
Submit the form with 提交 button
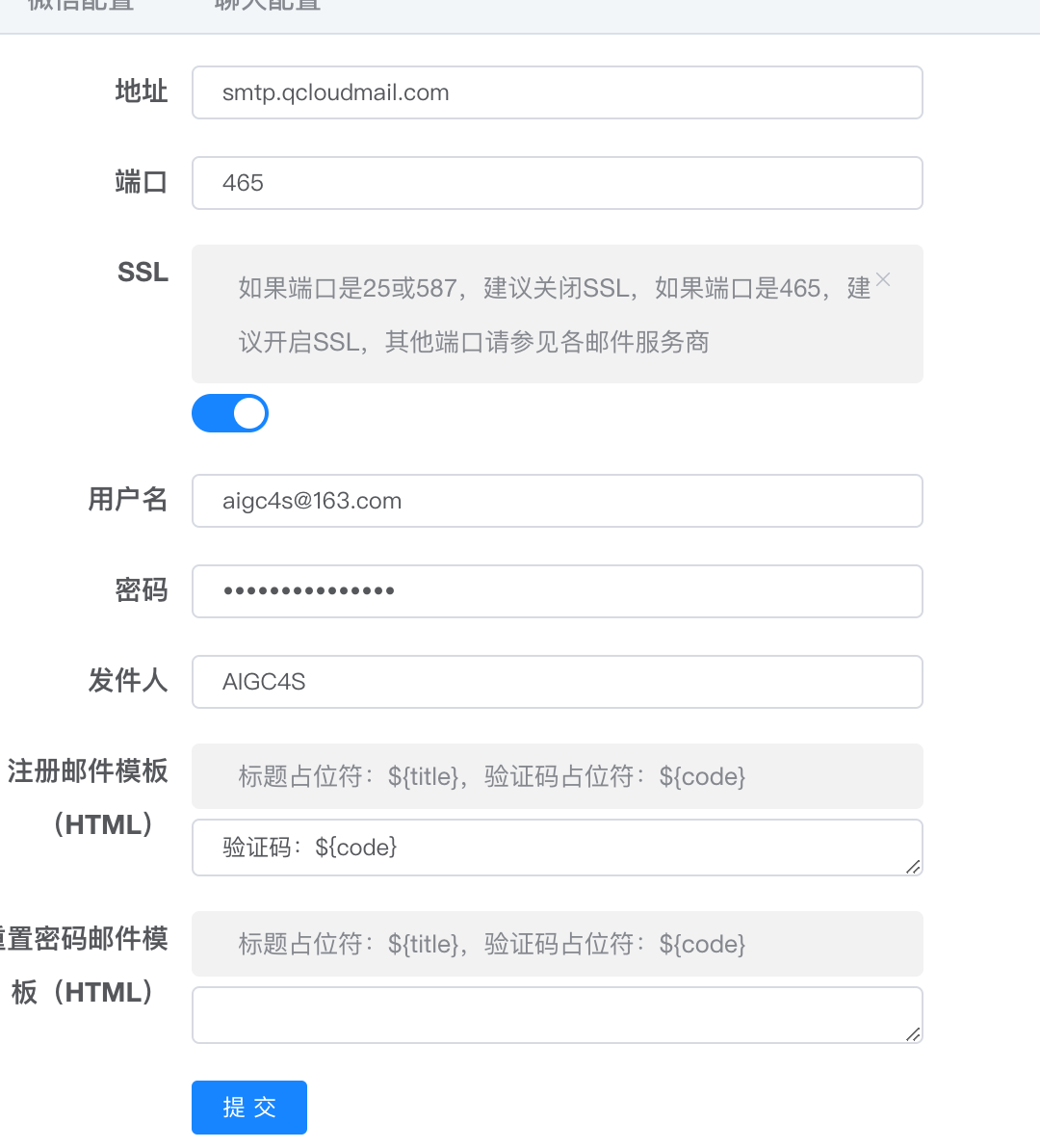point(248,1107)
